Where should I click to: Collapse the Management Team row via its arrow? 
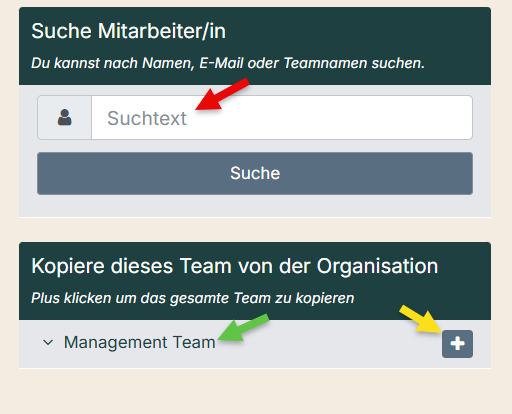(48, 342)
